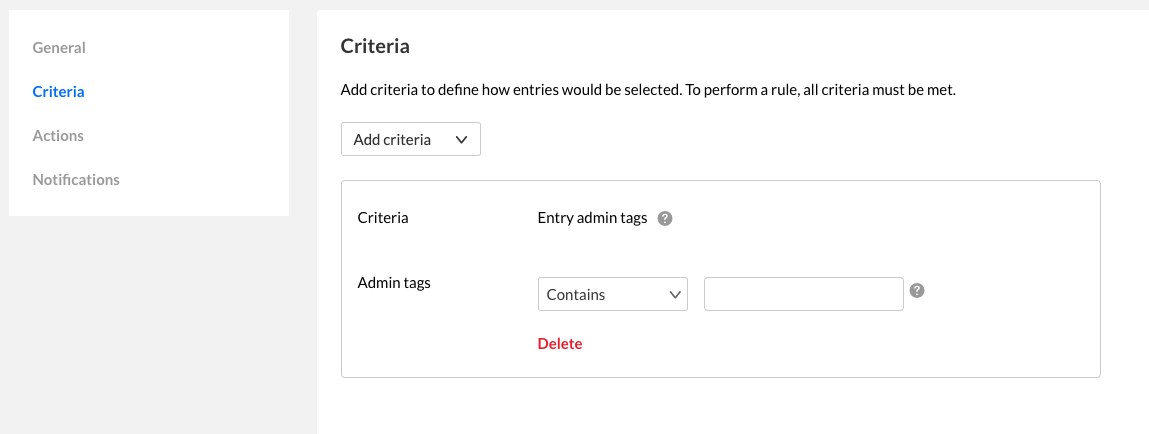Go to the Actions section
This screenshot has width=1149, height=434.
(x=58, y=136)
